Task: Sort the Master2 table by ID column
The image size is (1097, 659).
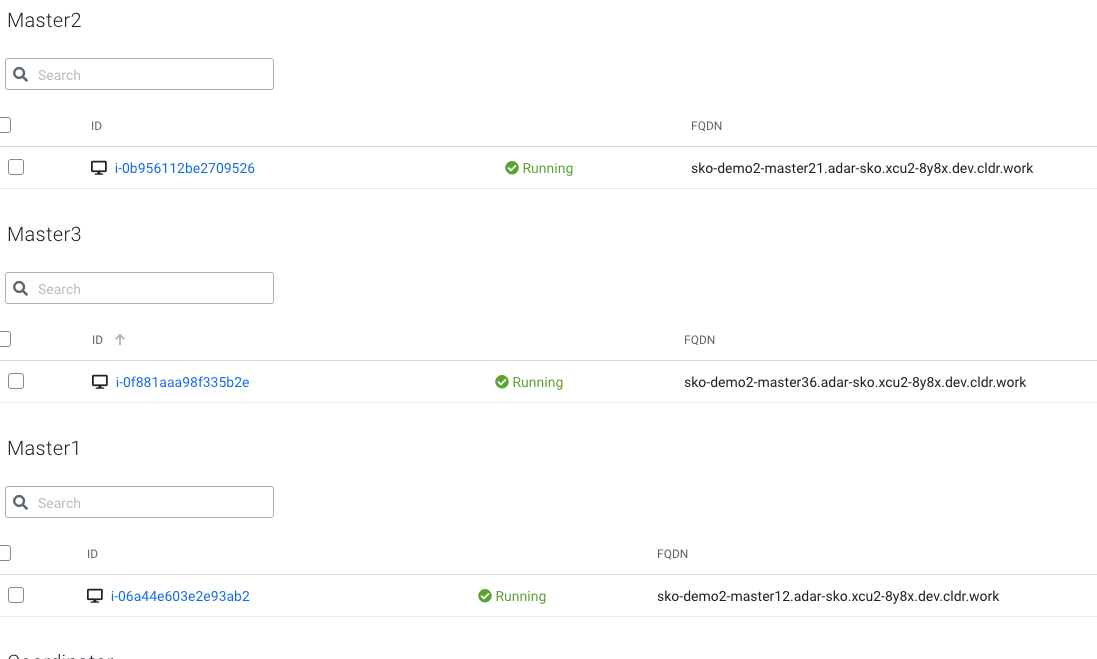Action: 97,126
